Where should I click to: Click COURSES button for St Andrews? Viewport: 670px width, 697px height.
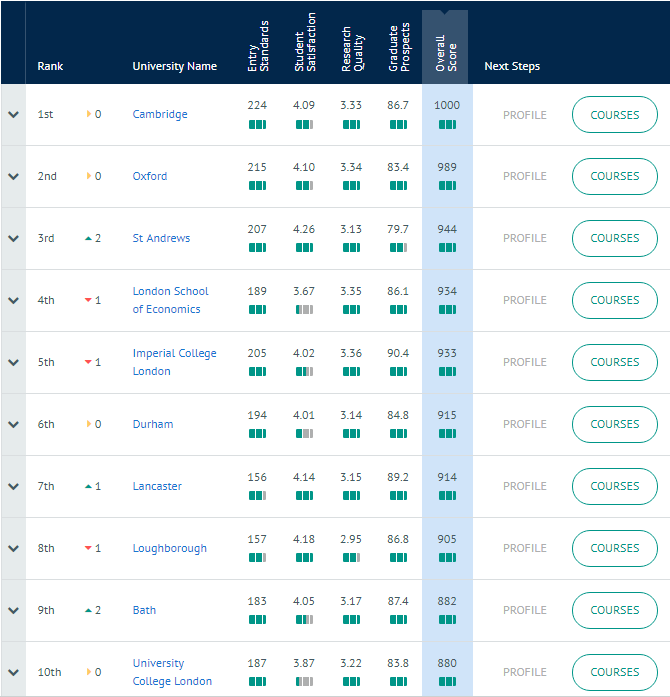(614, 238)
